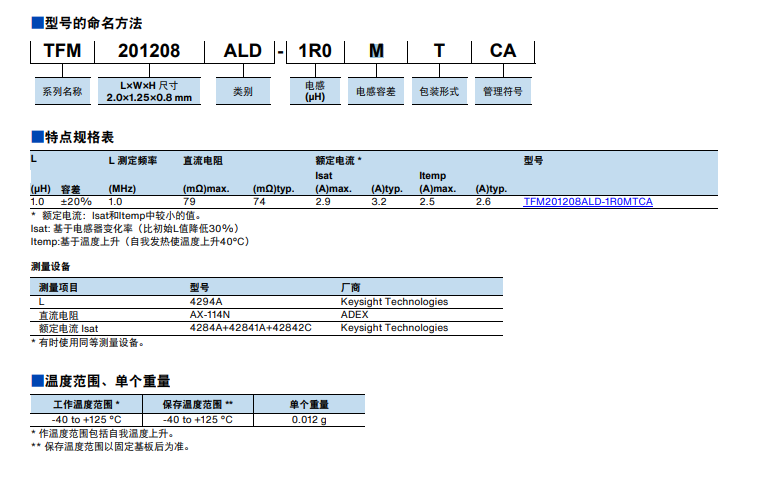Click the blue square beside 型号的命名方法
The height and width of the screenshot is (478, 757).
click(x=37, y=20)
